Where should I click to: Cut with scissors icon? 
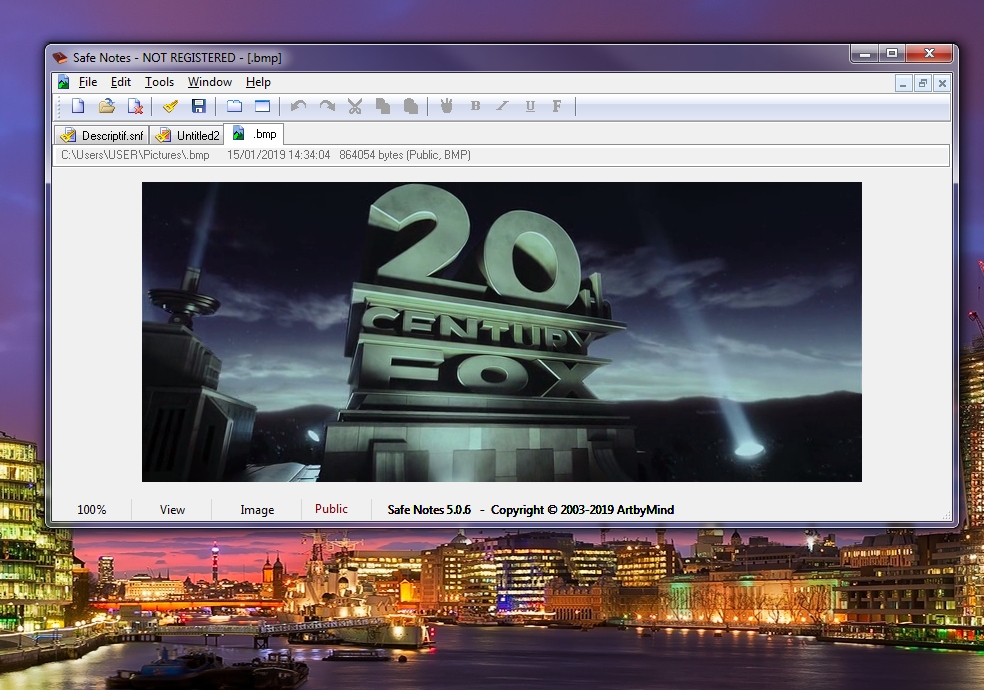[x=355, y=106]
